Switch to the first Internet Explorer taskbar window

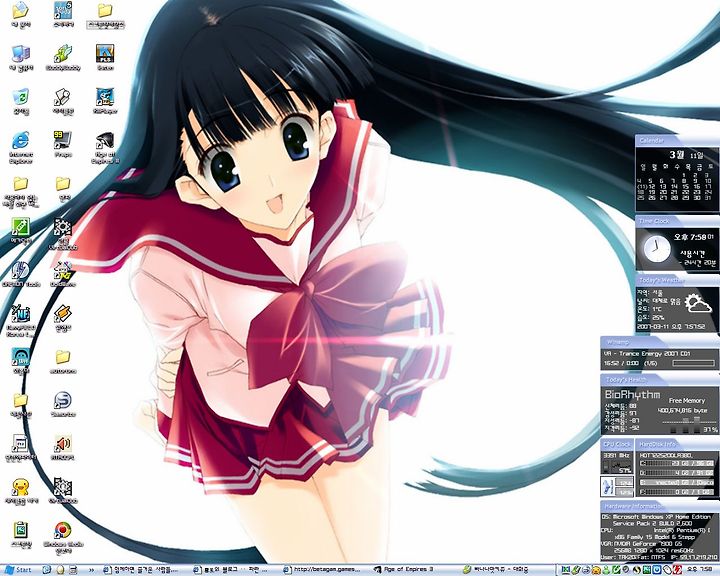142,570
